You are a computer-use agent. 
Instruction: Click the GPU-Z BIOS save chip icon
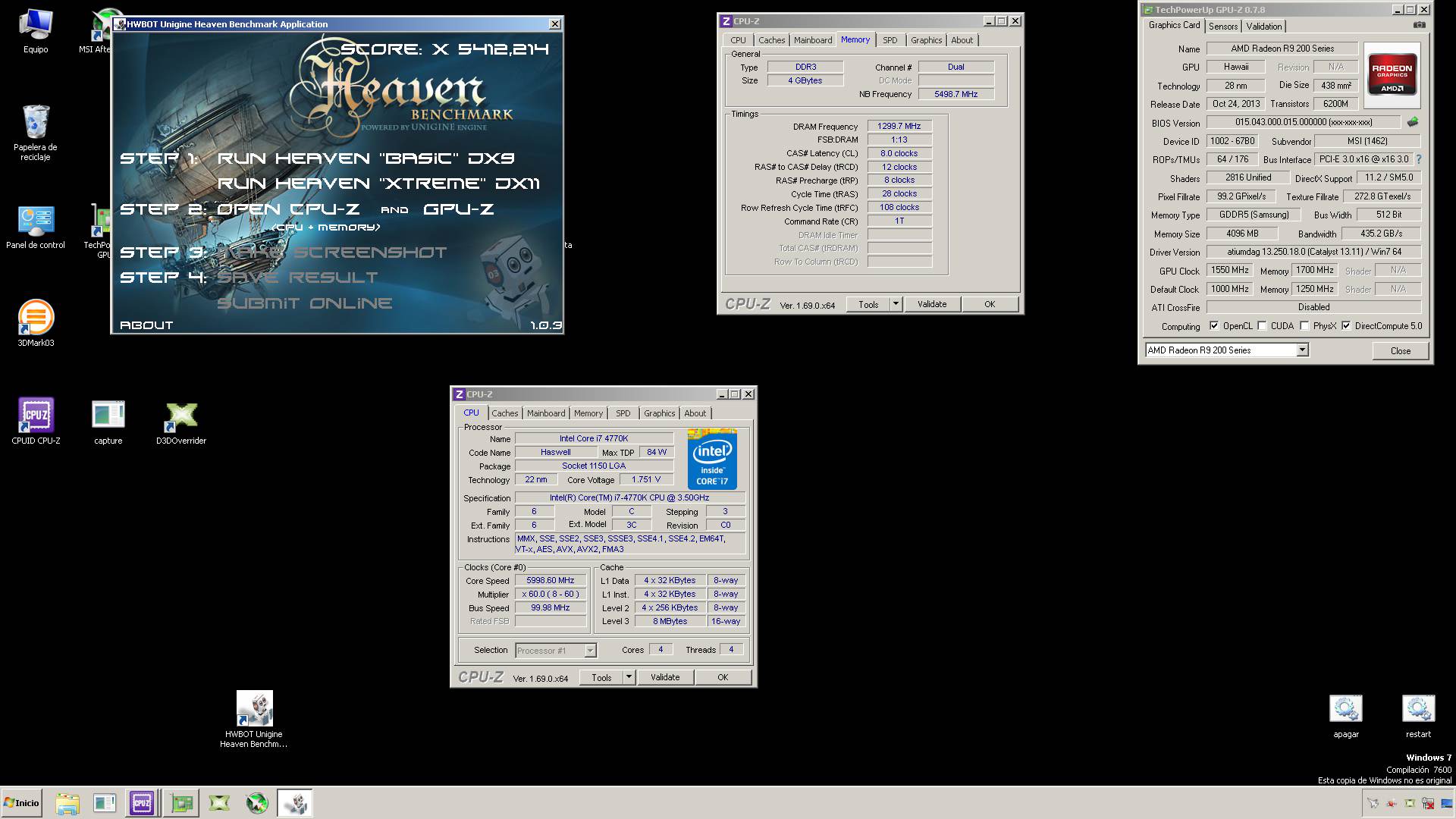click(x=1412, y=122)
